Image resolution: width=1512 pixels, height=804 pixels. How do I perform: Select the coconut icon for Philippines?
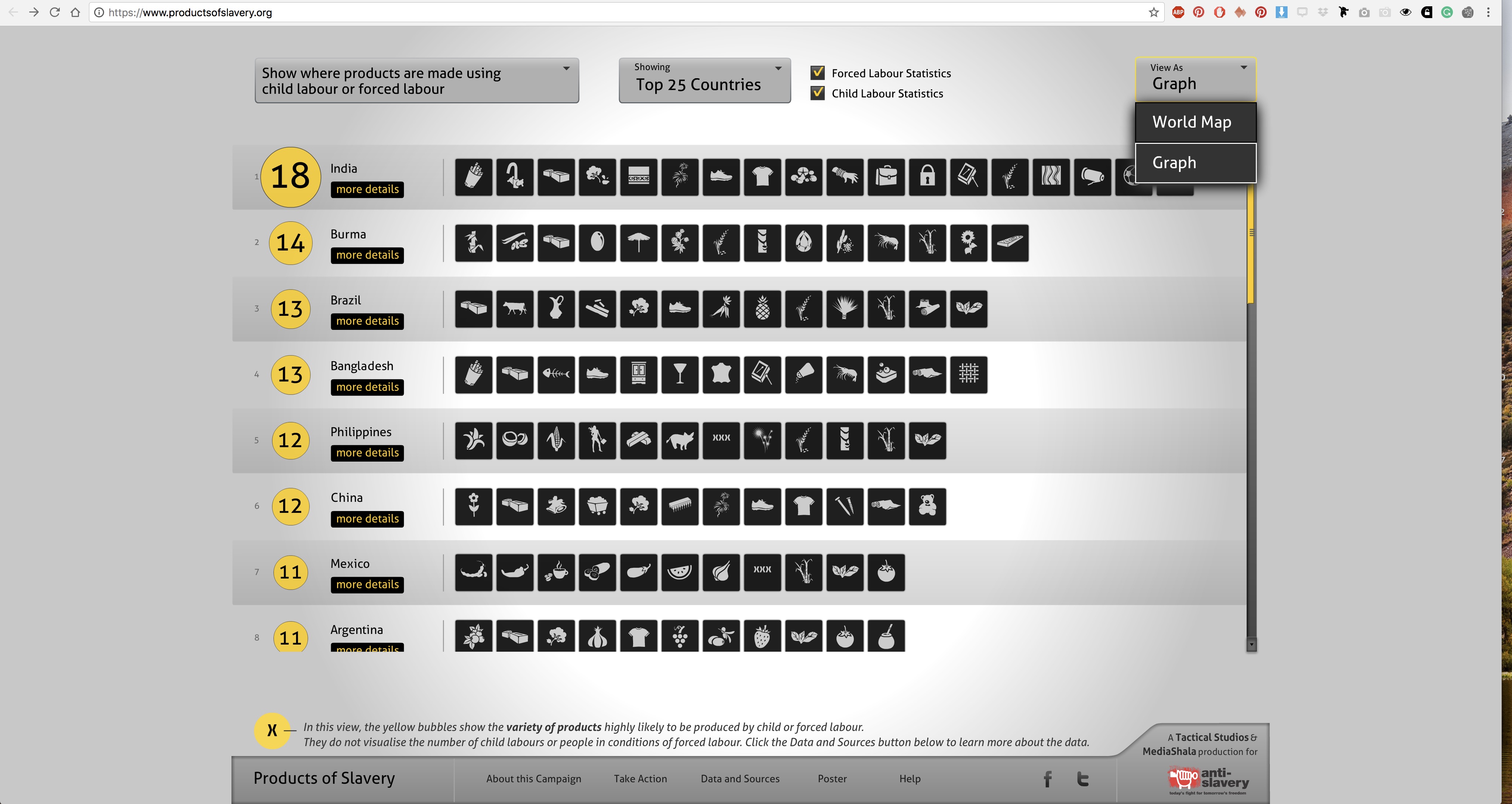click(x=515, y=440)
